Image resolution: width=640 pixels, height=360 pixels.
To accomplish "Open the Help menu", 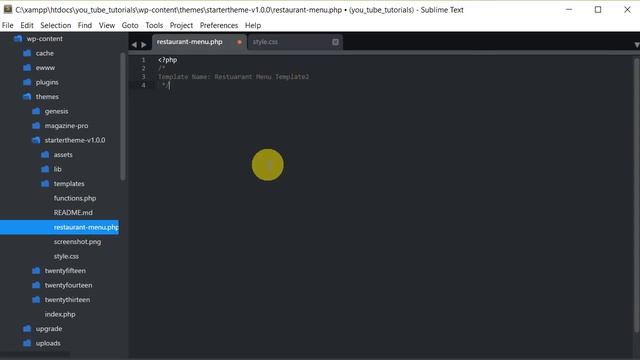I will tap(253, 25).
